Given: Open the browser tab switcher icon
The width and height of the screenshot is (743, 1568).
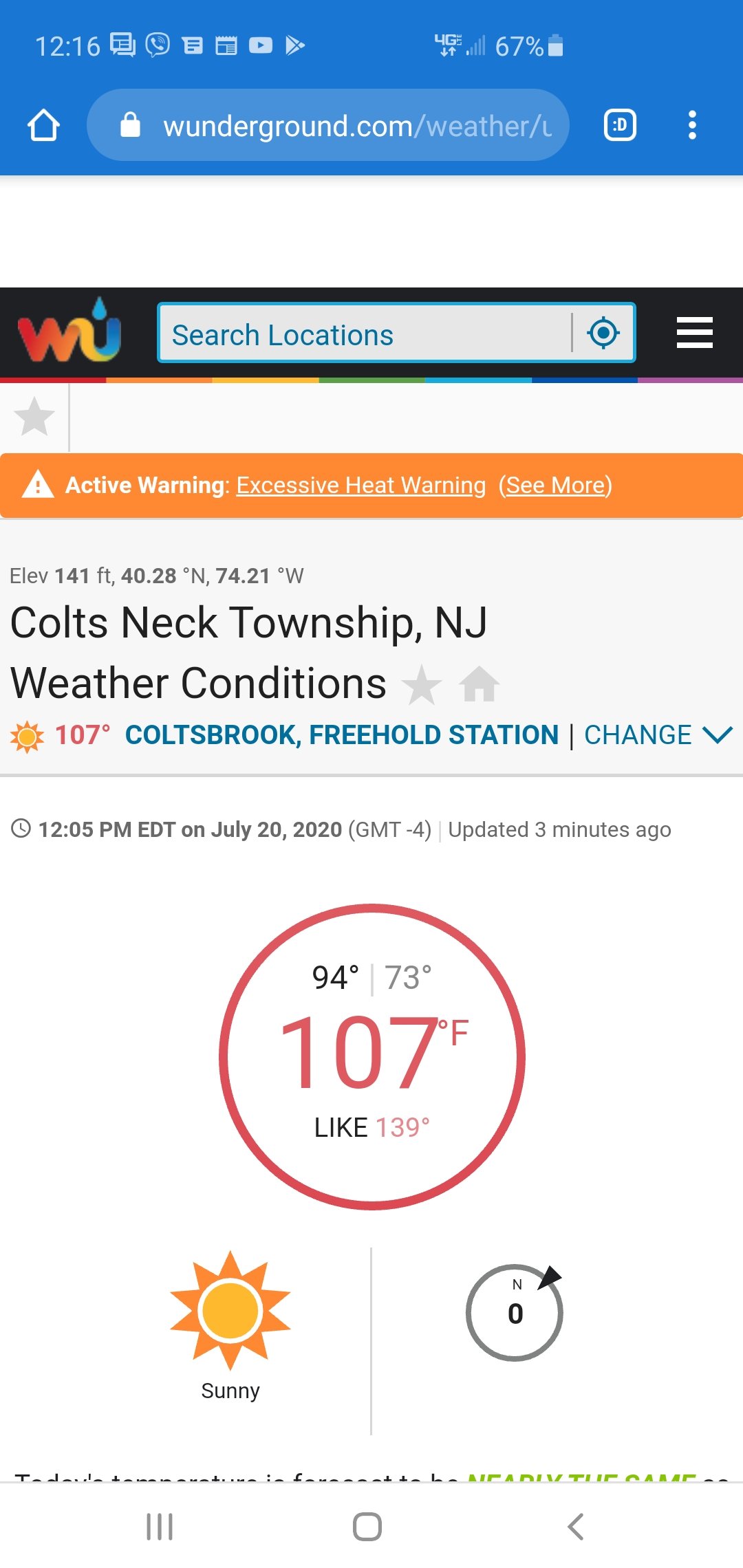Looking at the screenshot, I should click(620, 125).
